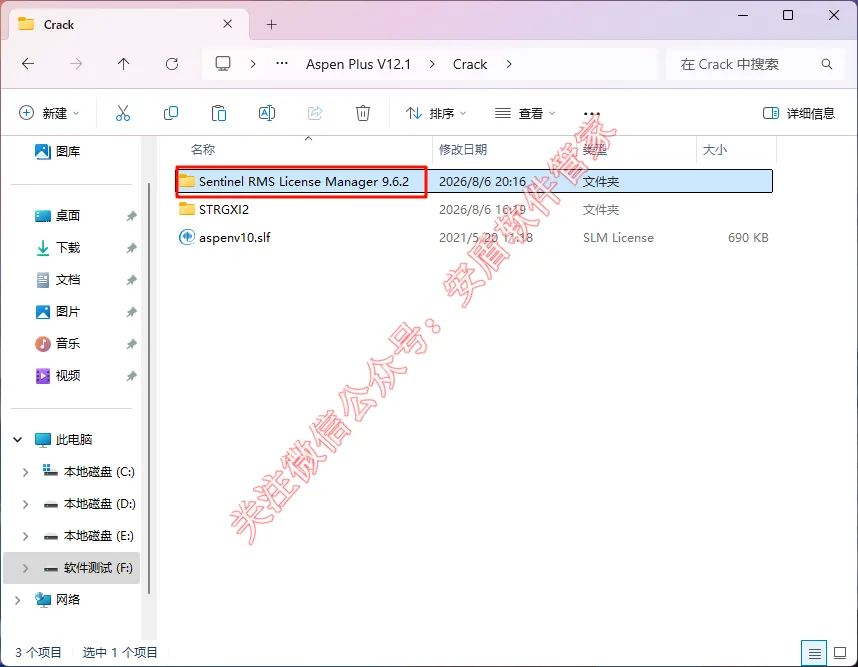The height and width of the screenshot is (667, 858).
Task: Add a new tab with plus button
Action: (x=271, y=25)
